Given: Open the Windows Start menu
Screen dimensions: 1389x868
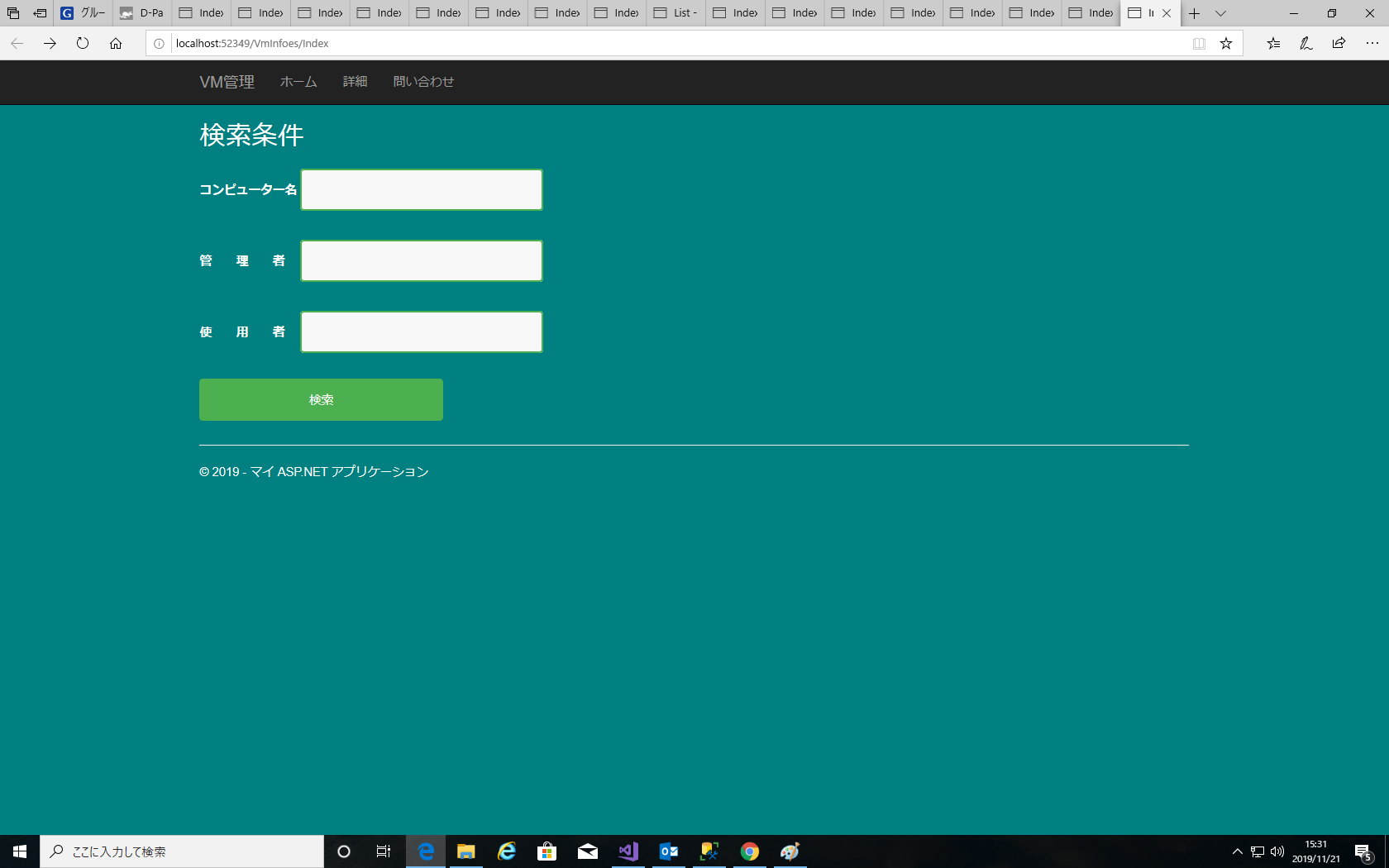Looking at the screenshot, I should click(x=20, y=851).
